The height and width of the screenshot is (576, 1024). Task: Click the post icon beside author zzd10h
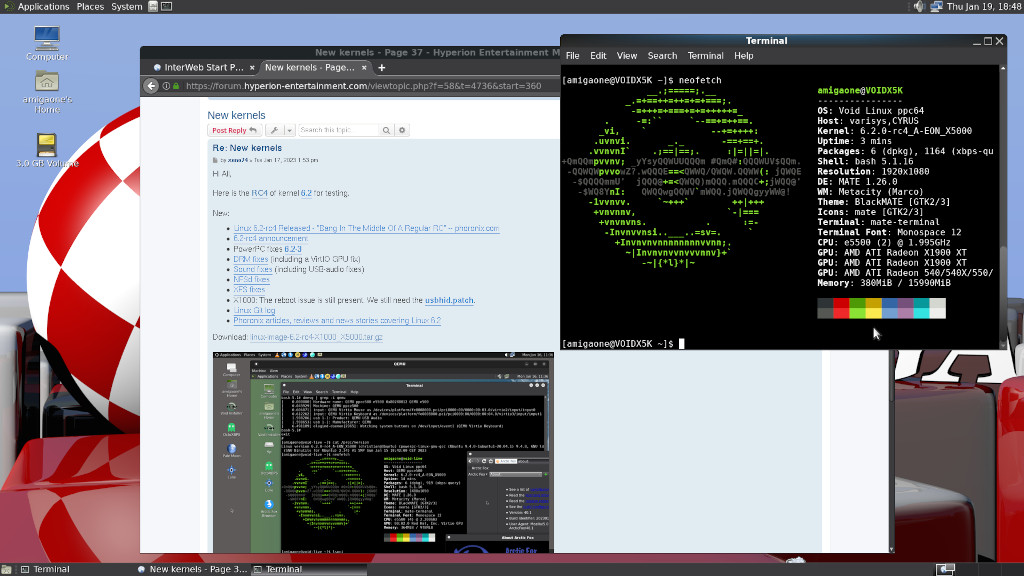coord(215,160)
